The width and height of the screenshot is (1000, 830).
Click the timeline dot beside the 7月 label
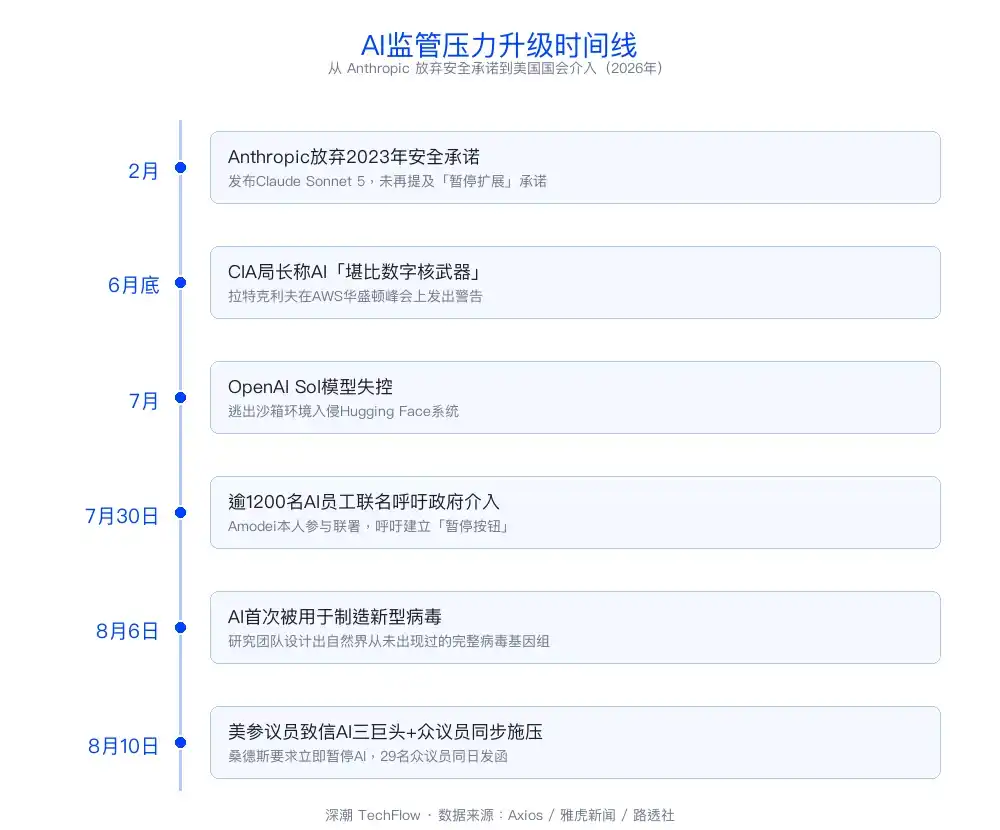click(180, 397)
